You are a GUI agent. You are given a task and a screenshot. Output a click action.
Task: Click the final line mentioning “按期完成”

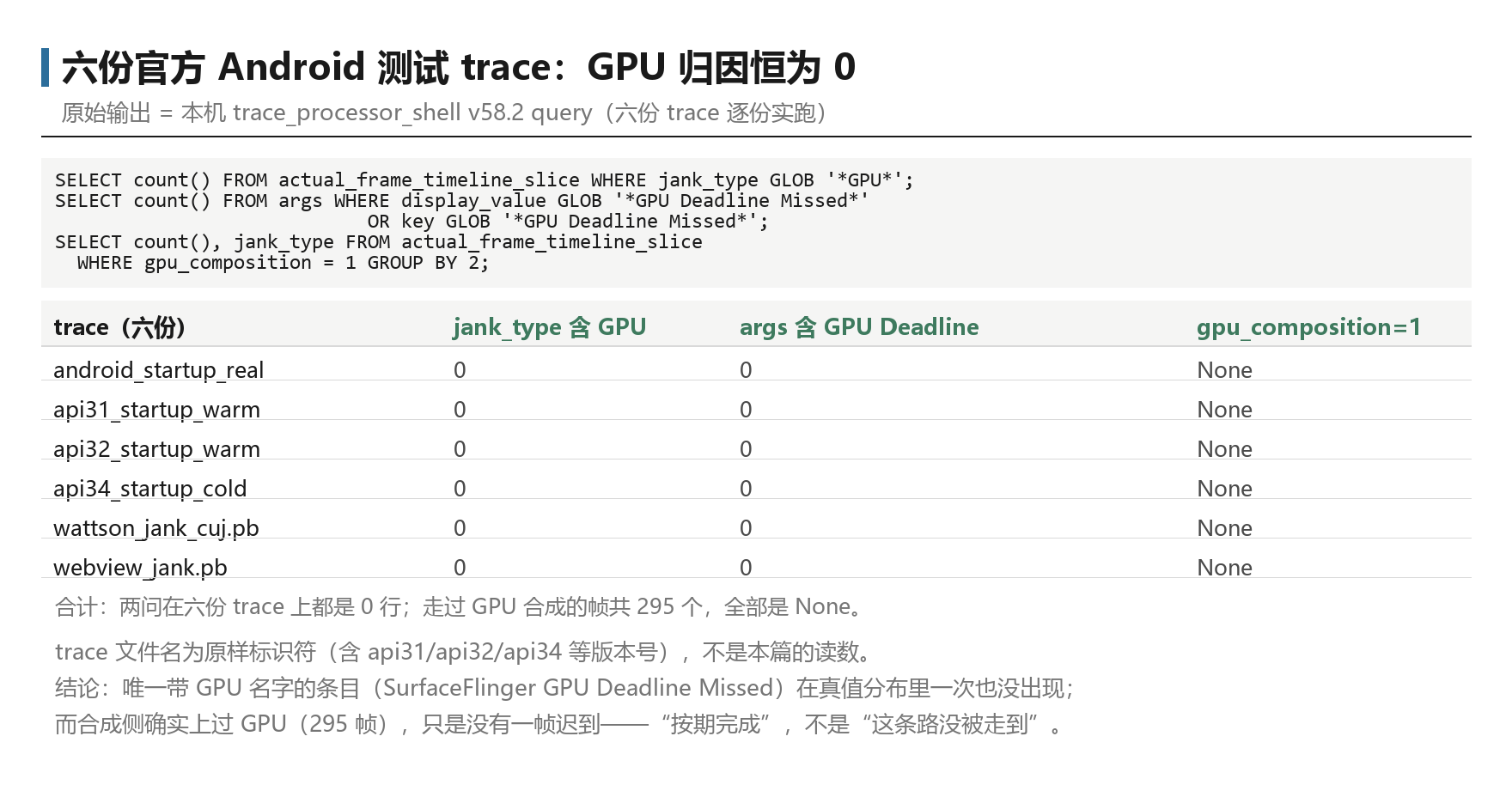click(560, 724)
